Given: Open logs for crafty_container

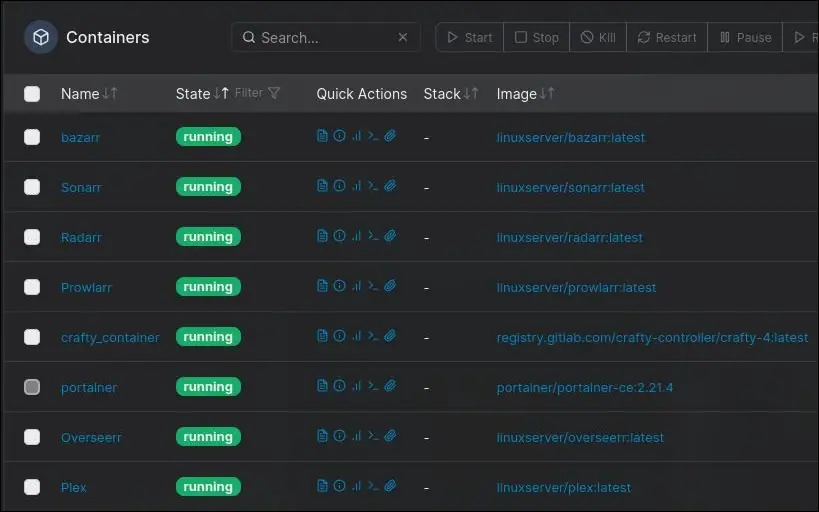Looking at the screenshot, I should (x=322, y=336).
